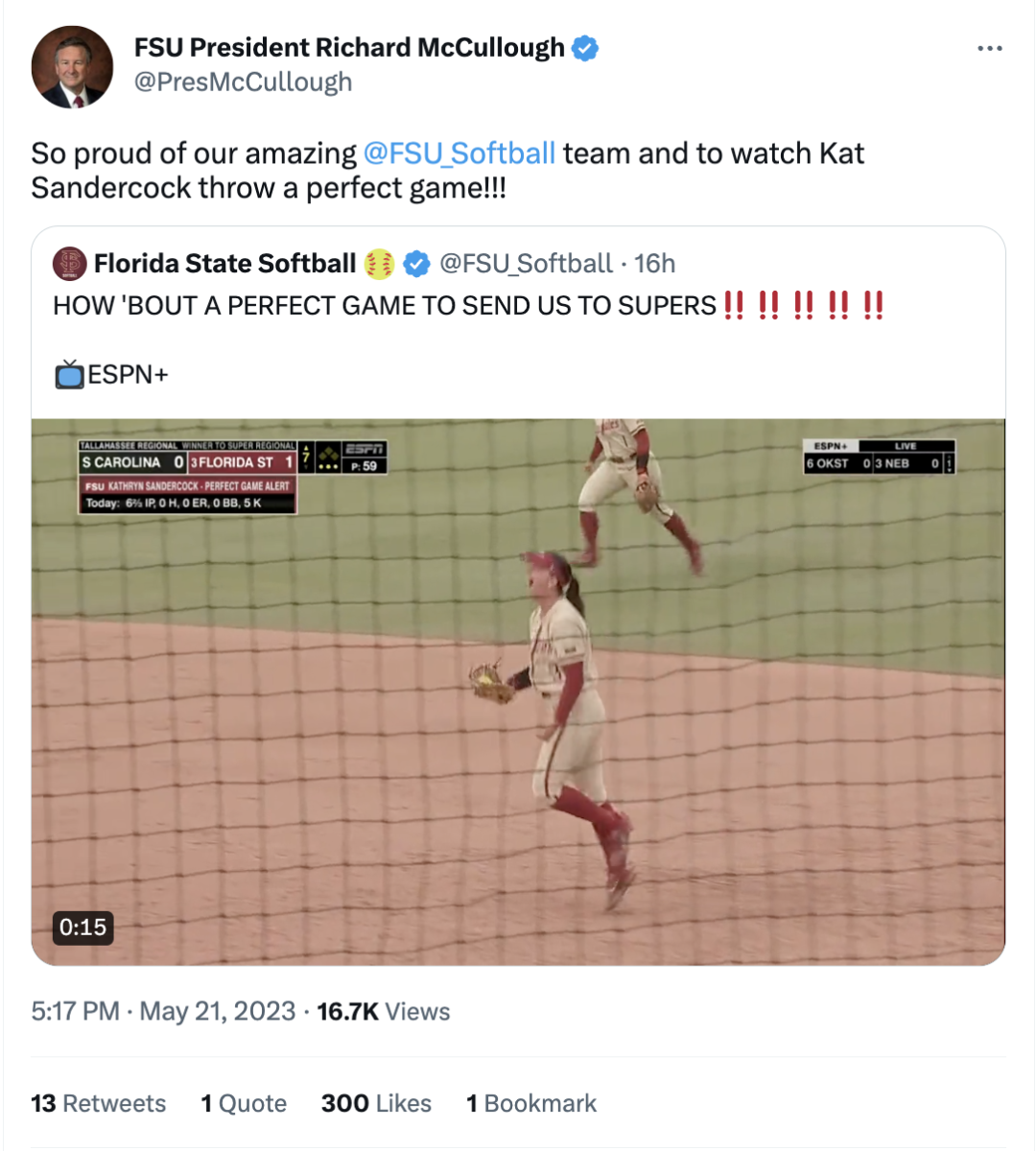Click Florida State Softball avatar logo
The width and height of the screenshot is (1036, 1151).
point(69,264)
